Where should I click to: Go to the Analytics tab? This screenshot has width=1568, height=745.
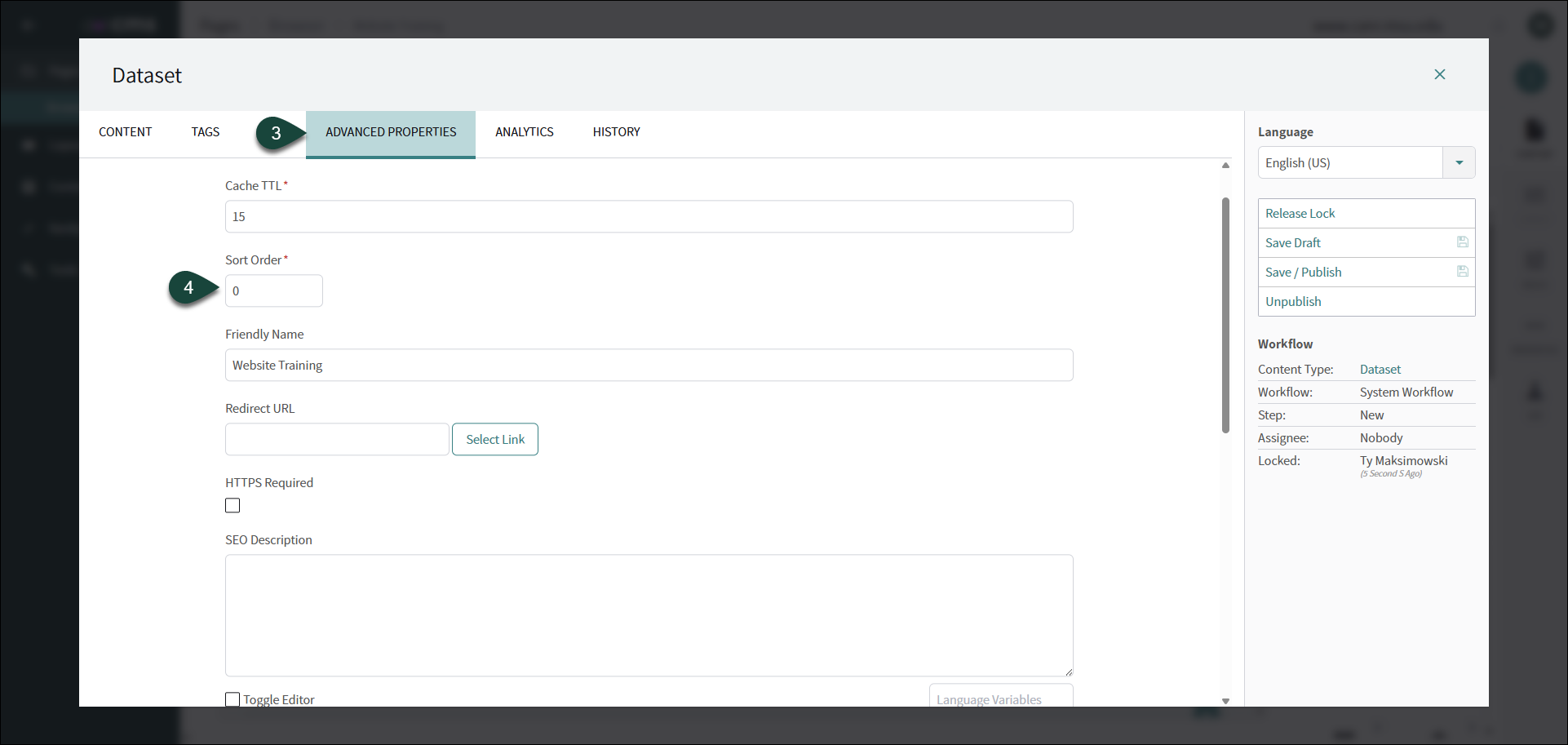[524, 132]
